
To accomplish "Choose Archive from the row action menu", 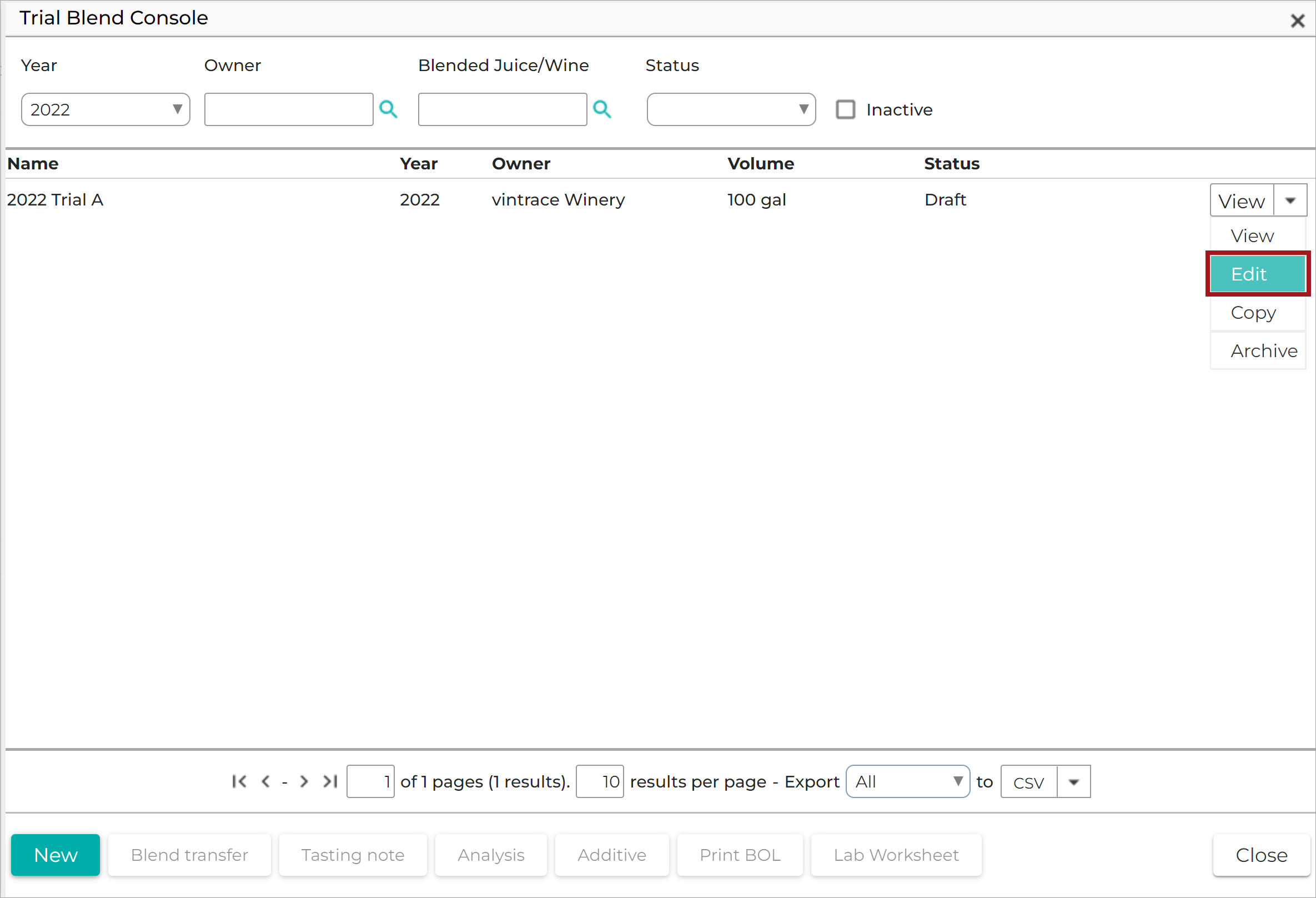I will click(x=1258, y=351).
